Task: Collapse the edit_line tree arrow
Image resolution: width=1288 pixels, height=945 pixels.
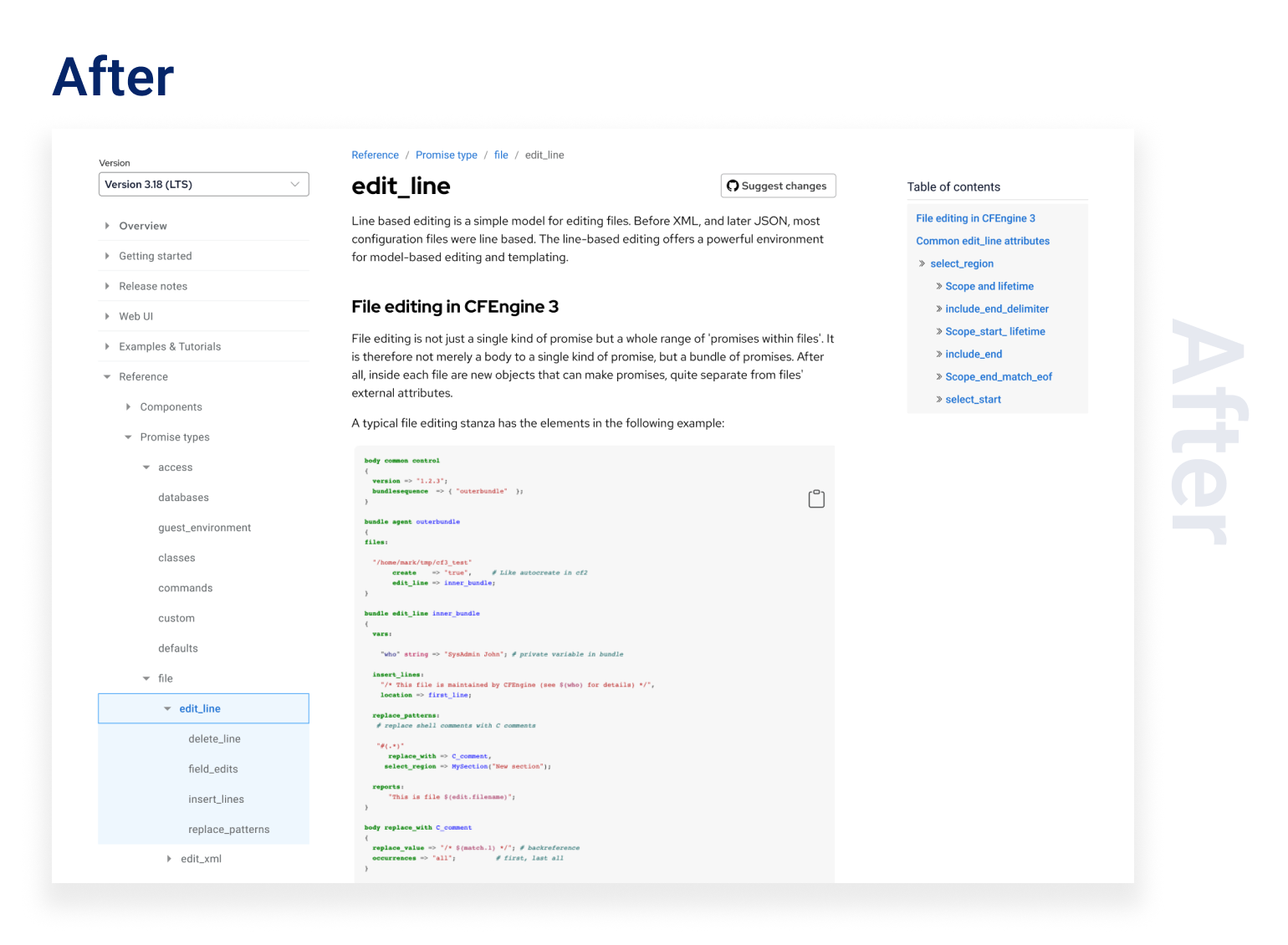Action: (167, 708)
